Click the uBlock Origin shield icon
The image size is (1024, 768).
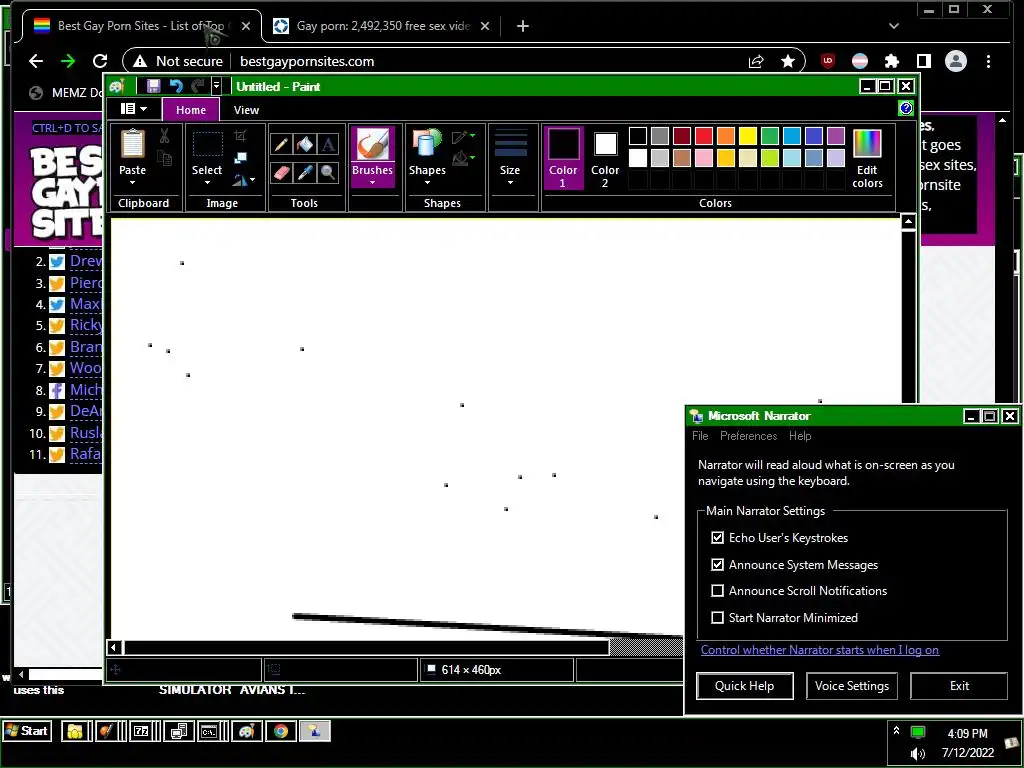tap(828, 61)
